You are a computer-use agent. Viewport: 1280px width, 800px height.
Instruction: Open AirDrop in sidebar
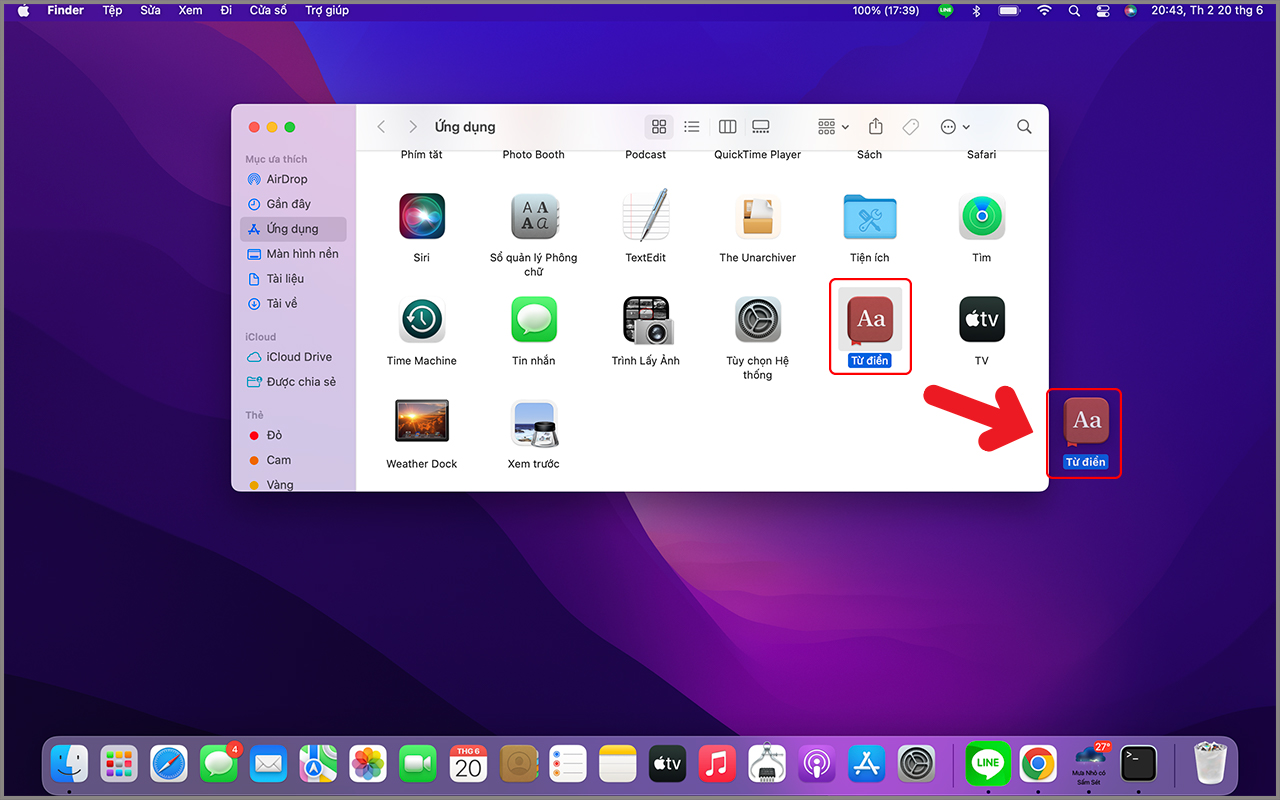tap(293, 179)
